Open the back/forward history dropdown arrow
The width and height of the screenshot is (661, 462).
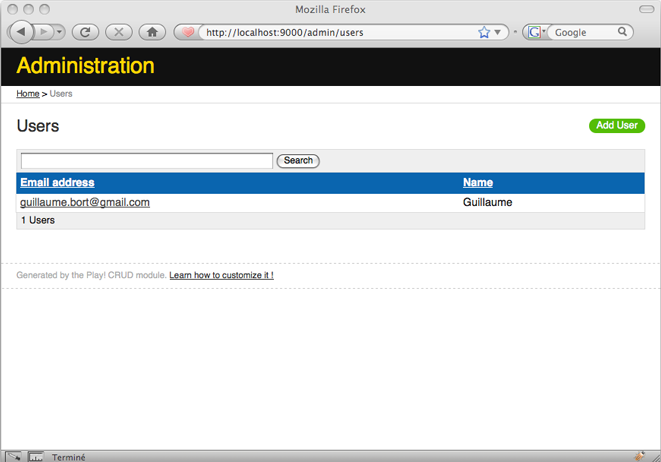coord(60,32)
